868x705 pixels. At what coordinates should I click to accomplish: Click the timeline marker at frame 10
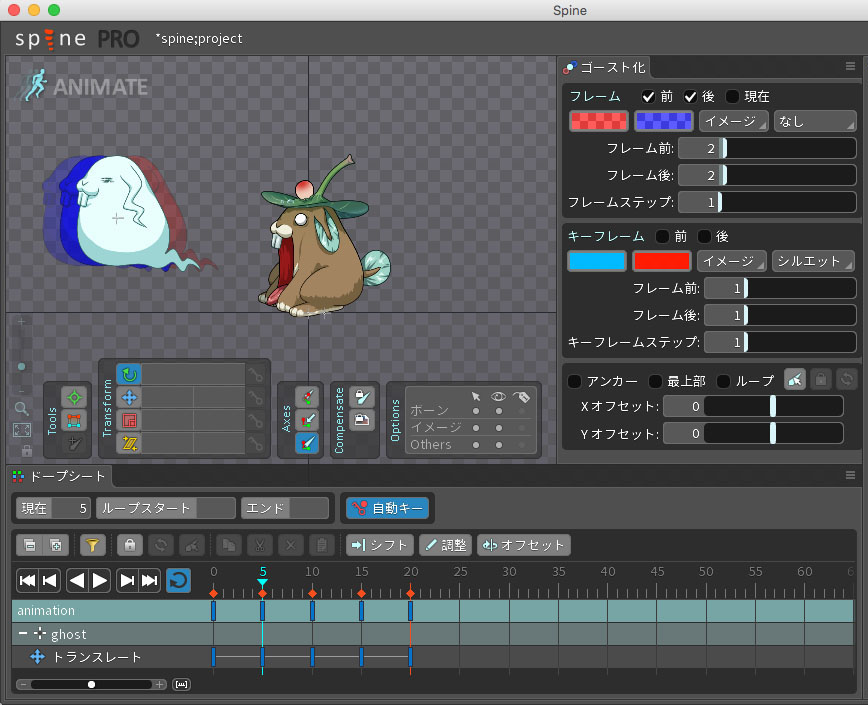tap(312, 593)
